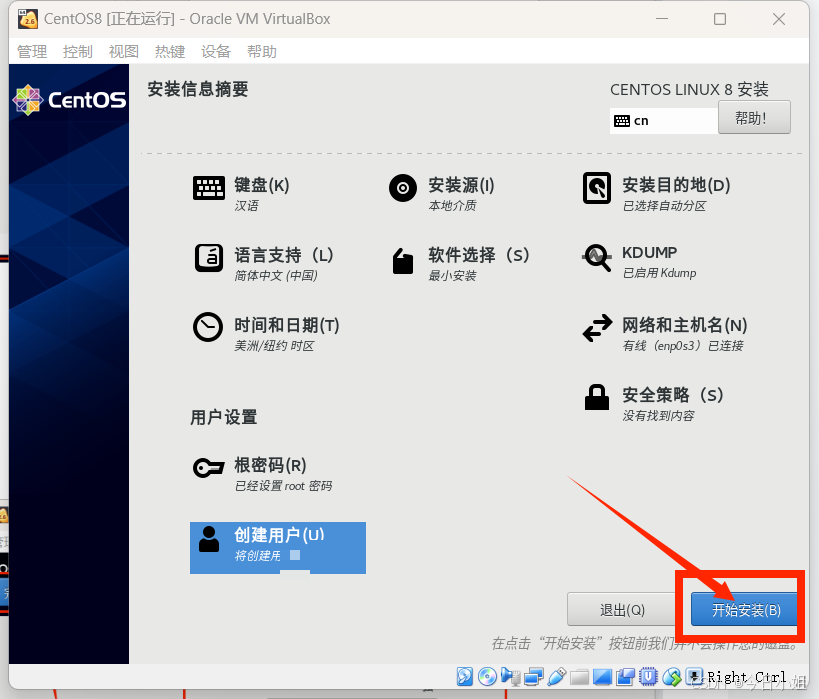This screenshot has width=819, height=699.
Task: Click the 最小安装 status text
Action: pyautogui.click(x=452, y=276)
